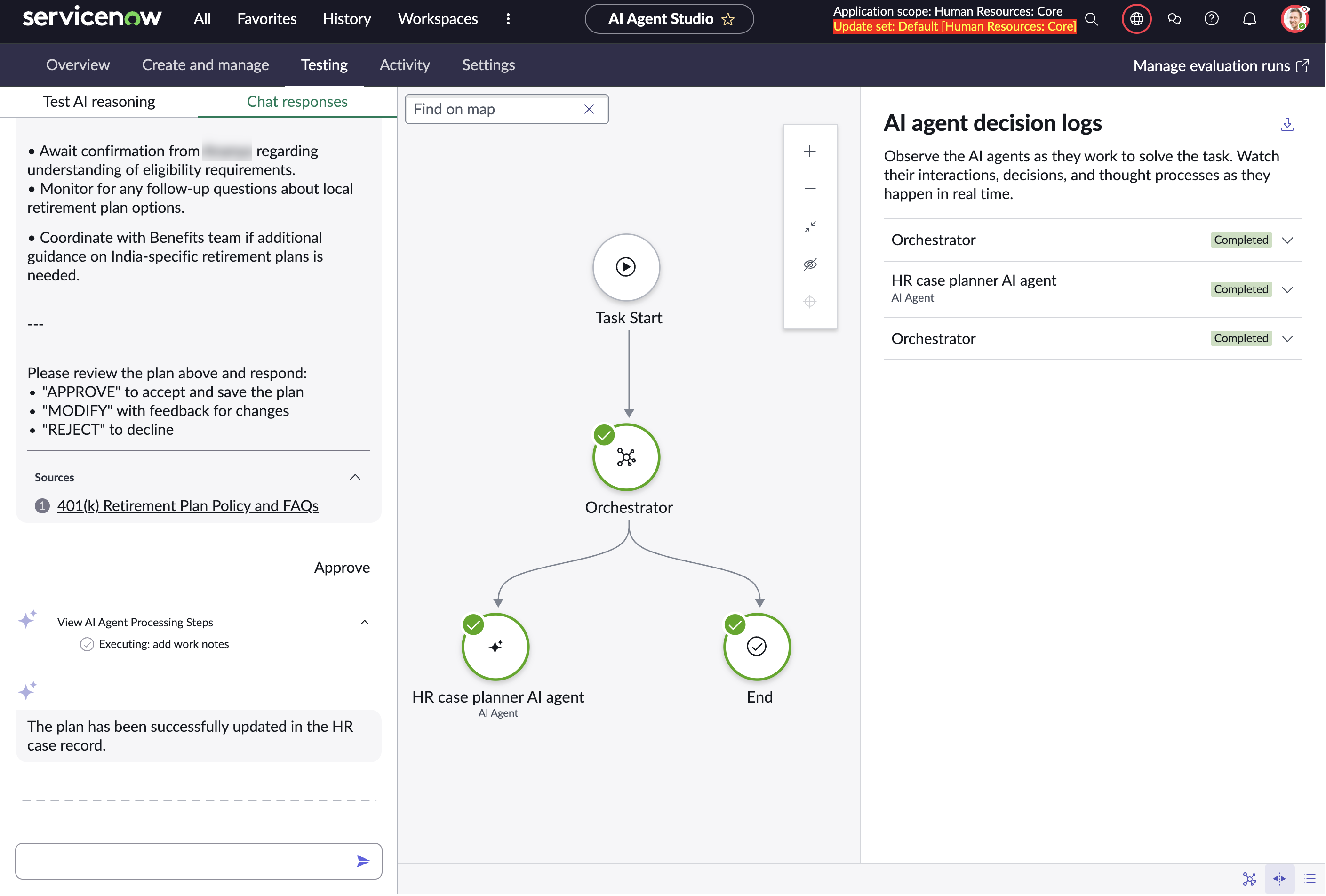Screen dimensions: 1326x896
Task: Toggle the split panel view icon
Action: pos(1279,879)
